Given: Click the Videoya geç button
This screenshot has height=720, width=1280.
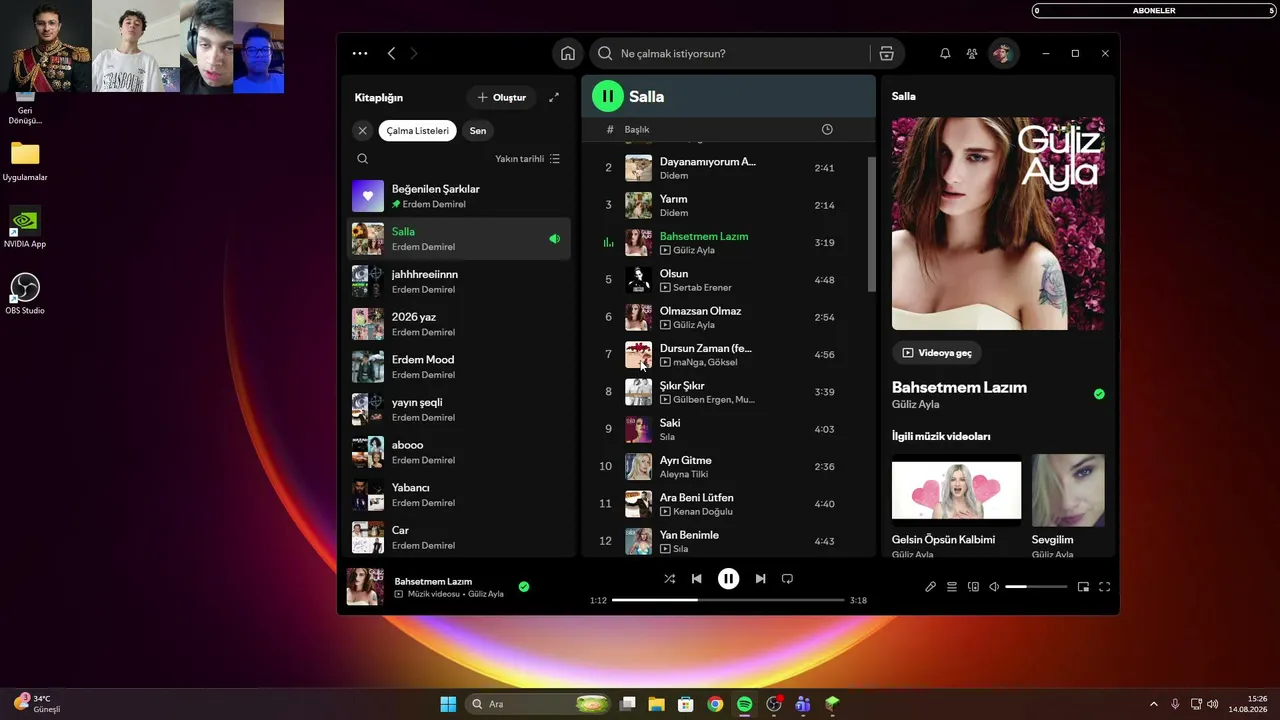Looking at the screenshot, I should pyautogui.click(x=937, y=352).
